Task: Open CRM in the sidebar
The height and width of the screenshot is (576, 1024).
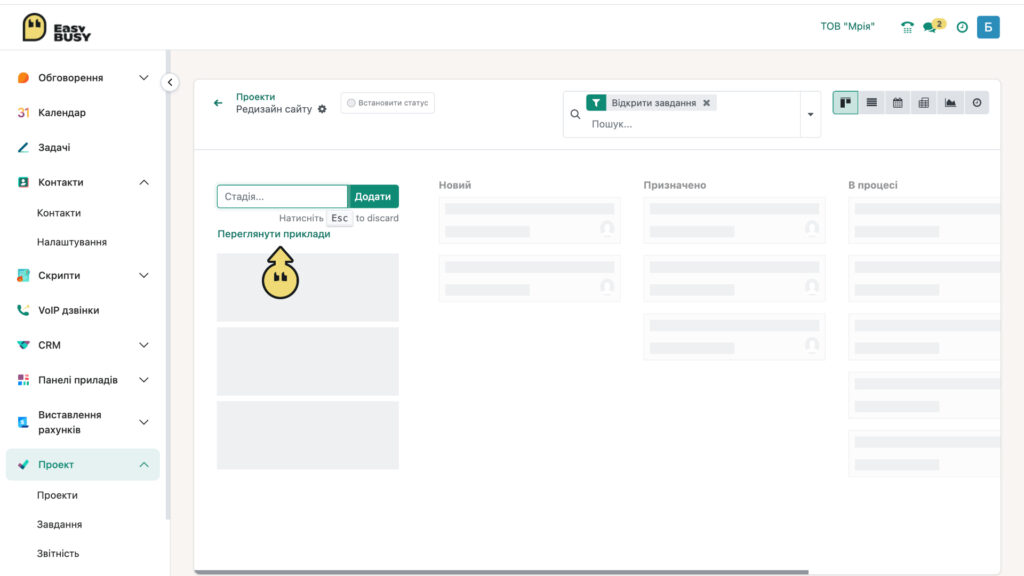Action: 49,345
